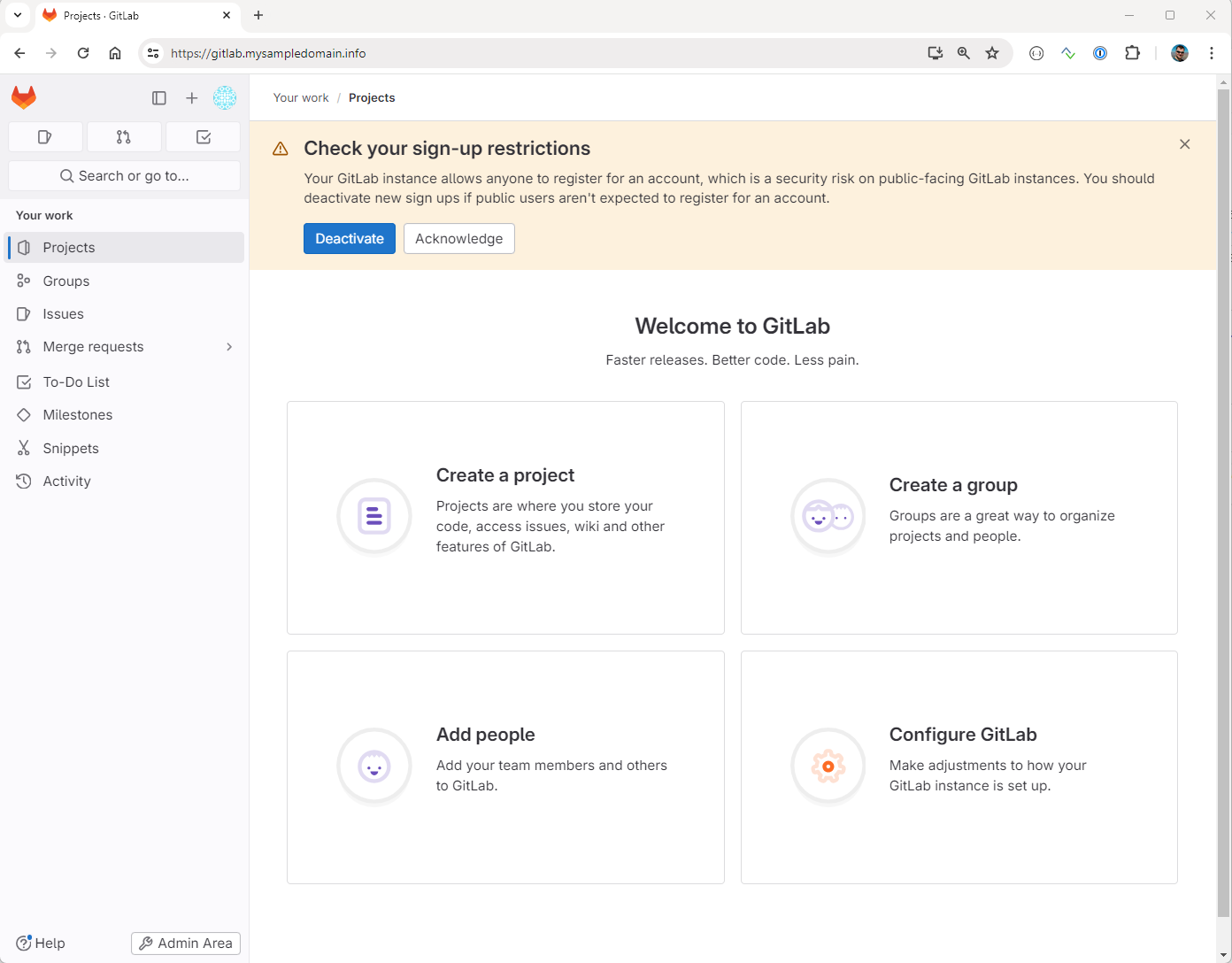Select Groups in the sidebar
Image resolution: width=1232 pixels, height=963 pixels.
point(66,281)
